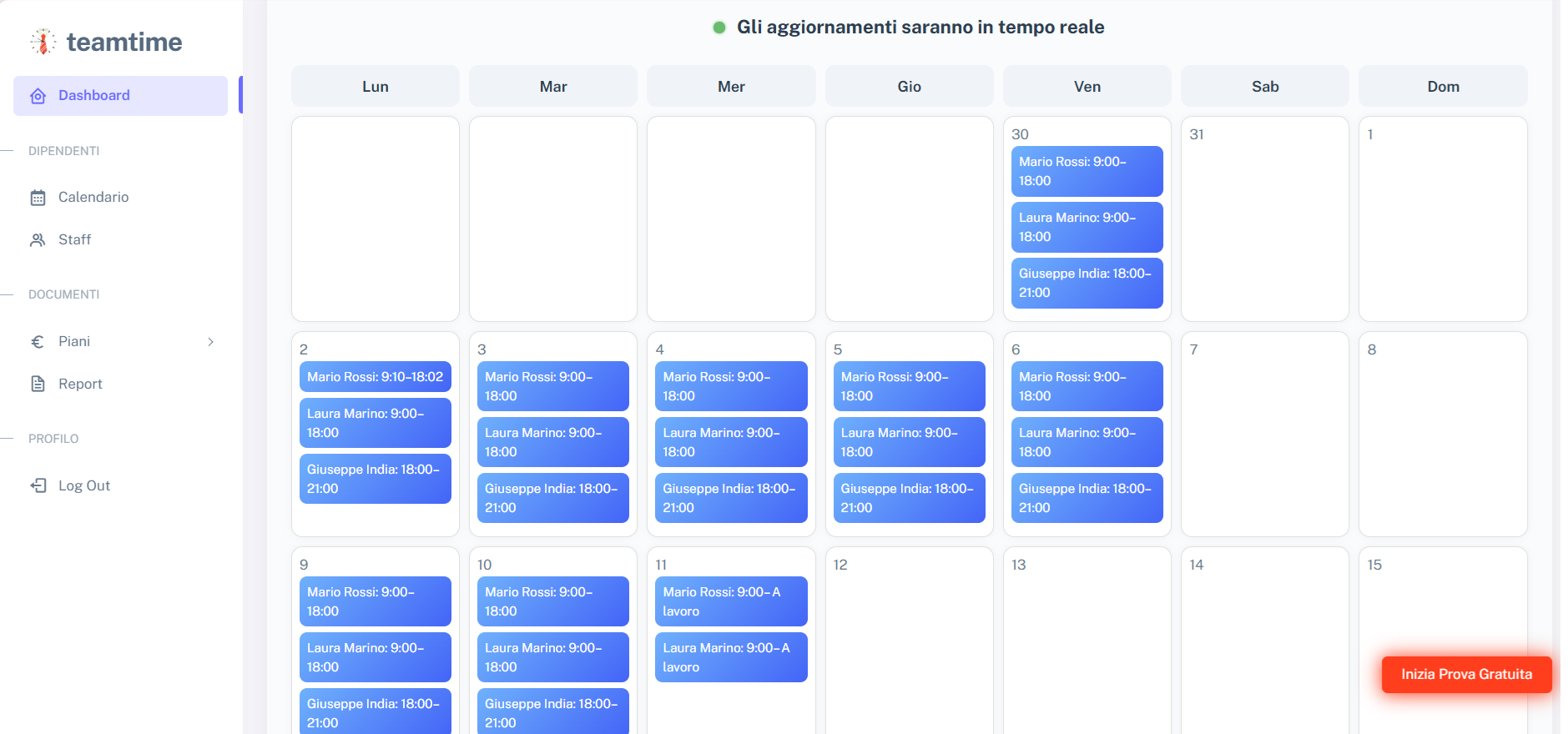Expand the Piani submenu chevron
1568x734 pixels.
(x=210, y=342)
